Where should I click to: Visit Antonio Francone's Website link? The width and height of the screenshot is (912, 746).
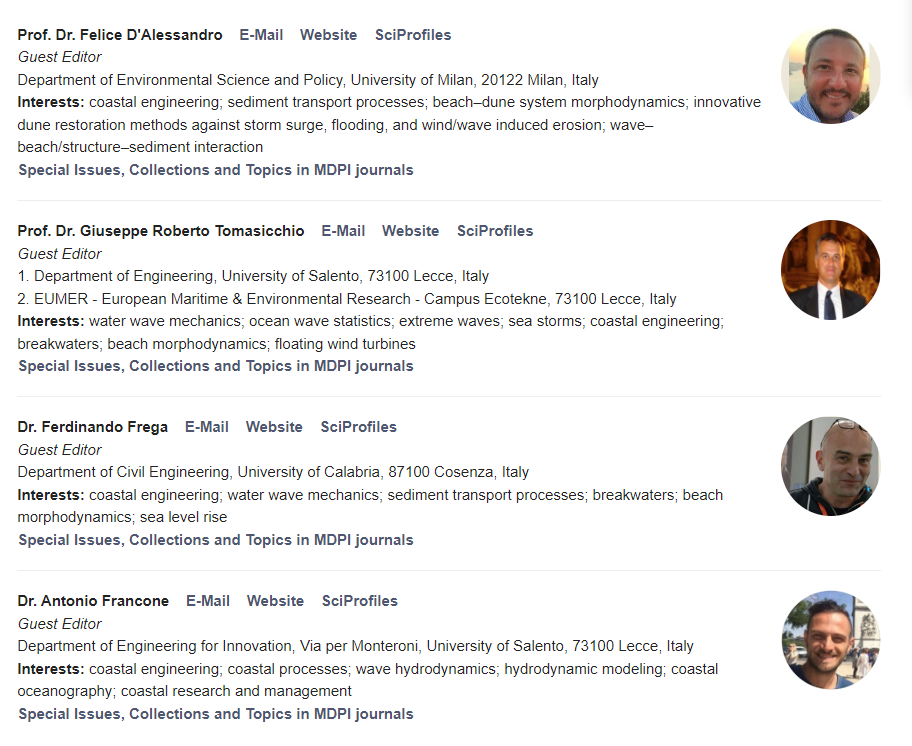click(x=275, y=601)
